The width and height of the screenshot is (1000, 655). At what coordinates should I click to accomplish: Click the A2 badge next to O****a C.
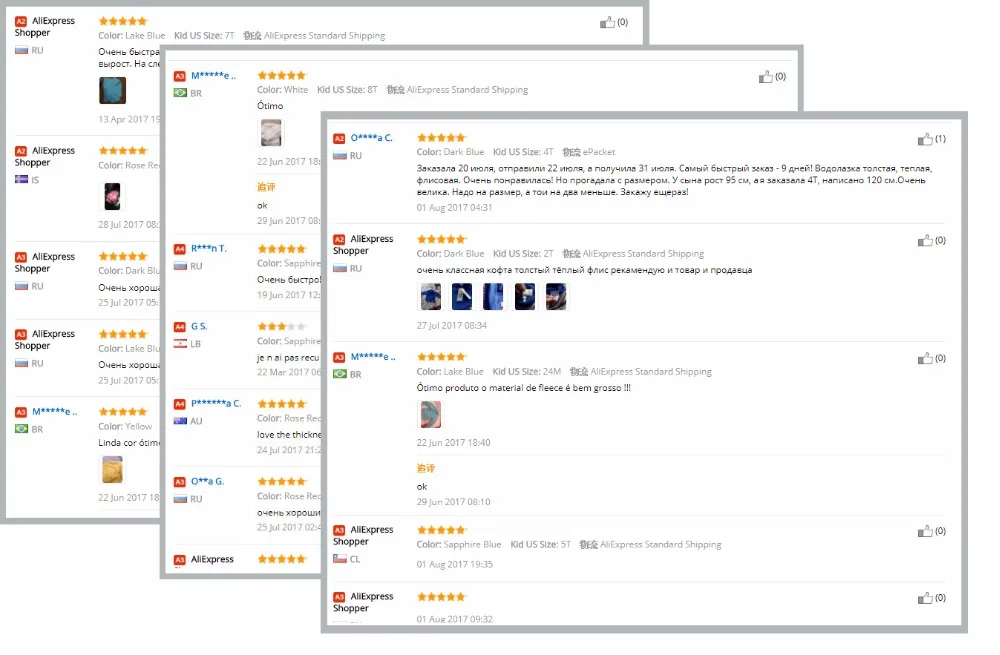point(339,138)
